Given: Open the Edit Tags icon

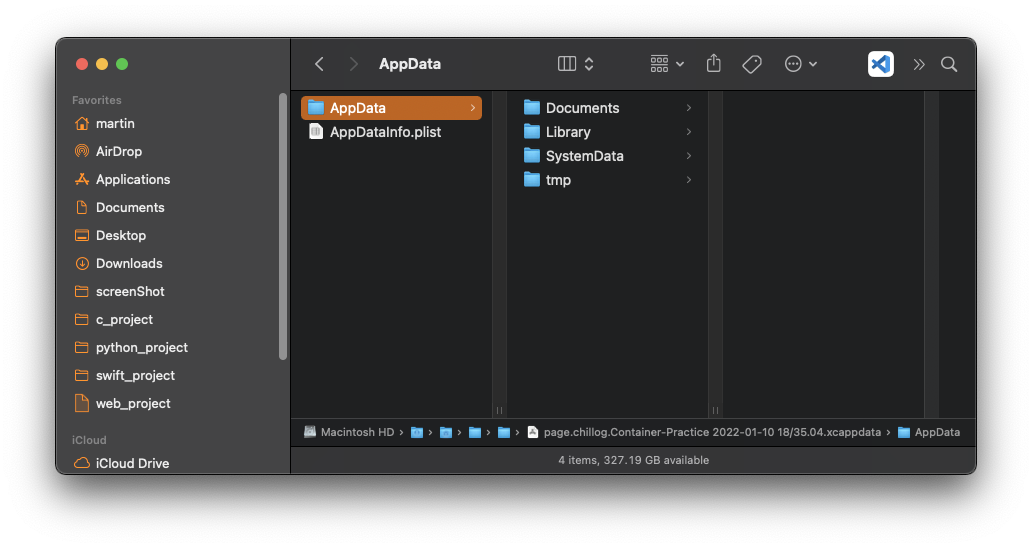Looking at the screenshot, I should click(x=752, y=64).
